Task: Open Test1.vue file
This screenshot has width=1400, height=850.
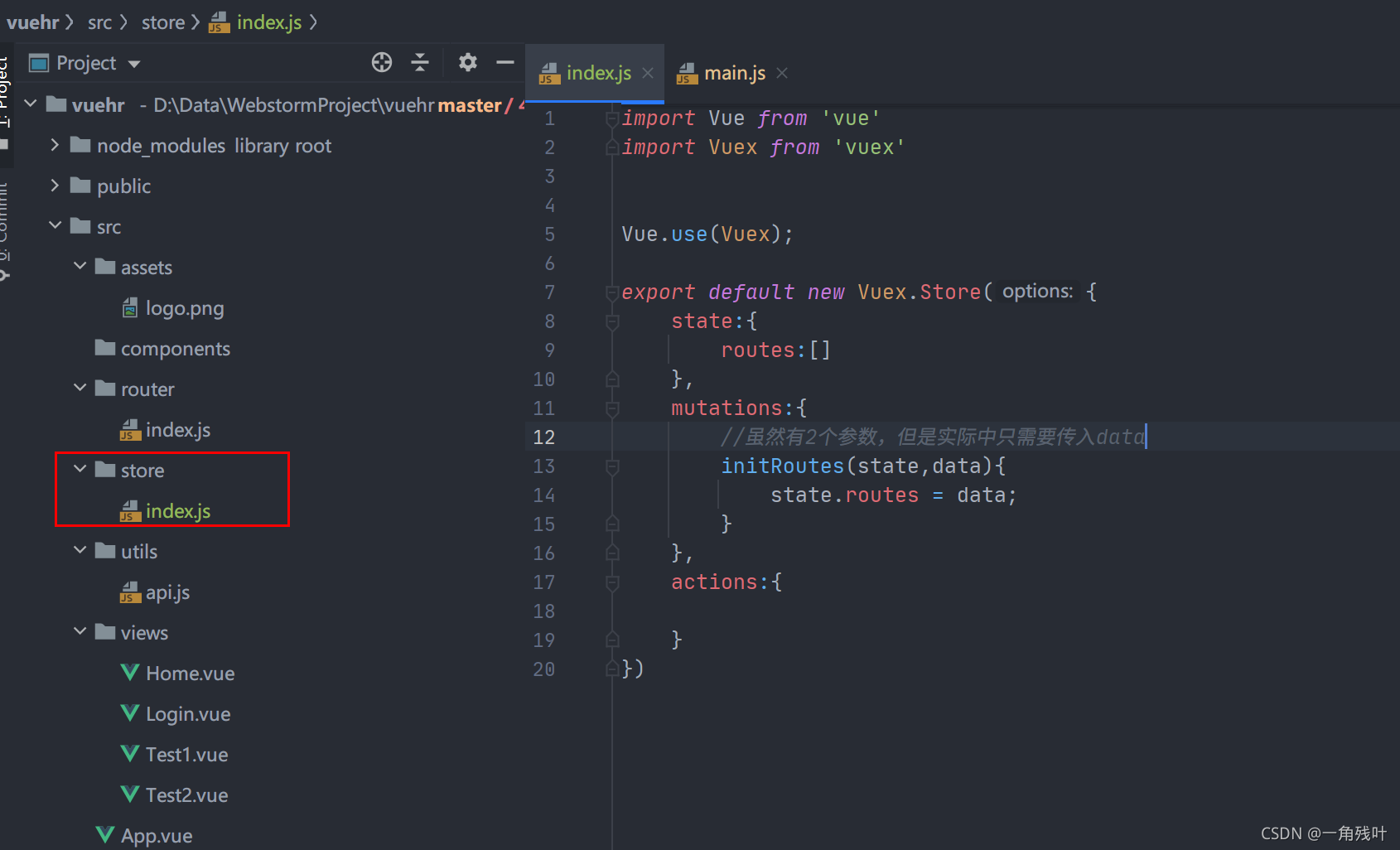Action: pos(186,755)
